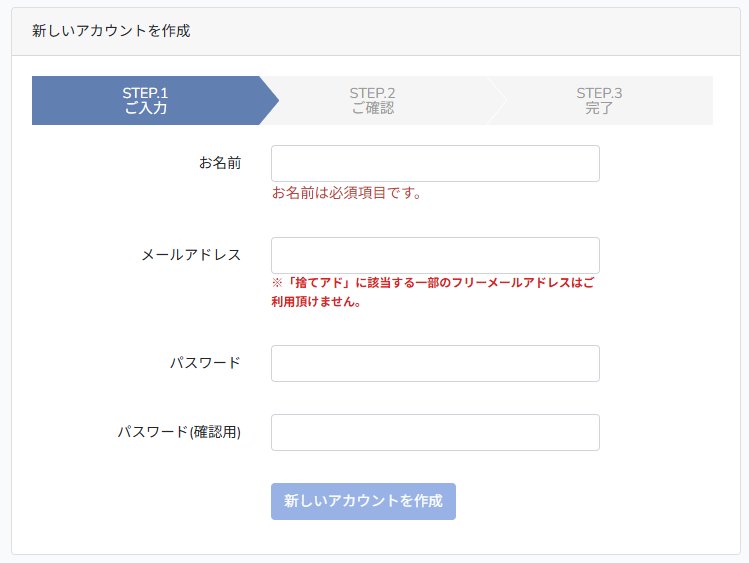
Task: Click the お名前 field label
Action: [x=220, y=163]
